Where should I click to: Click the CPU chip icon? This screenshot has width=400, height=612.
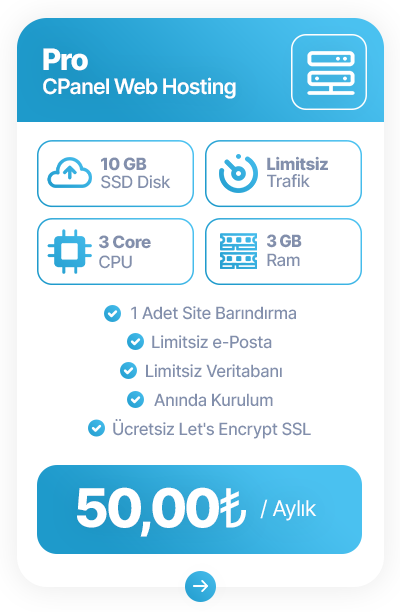(70, 251)
